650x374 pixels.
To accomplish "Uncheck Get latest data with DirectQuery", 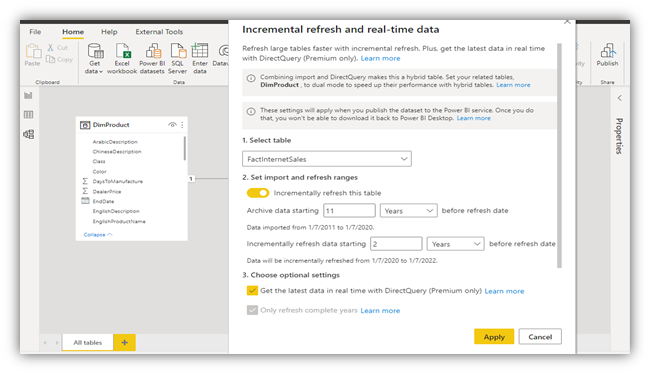I will (252, 290).
